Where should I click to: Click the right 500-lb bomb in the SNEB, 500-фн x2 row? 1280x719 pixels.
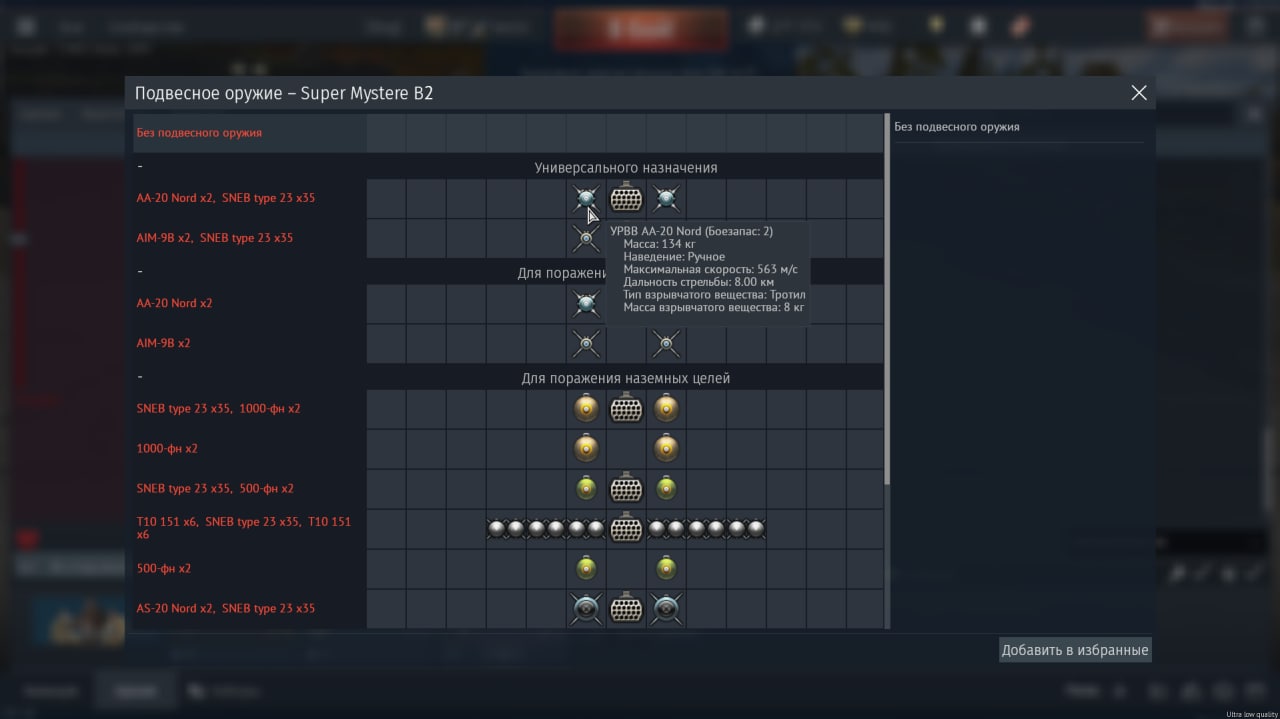coord(666,489)
